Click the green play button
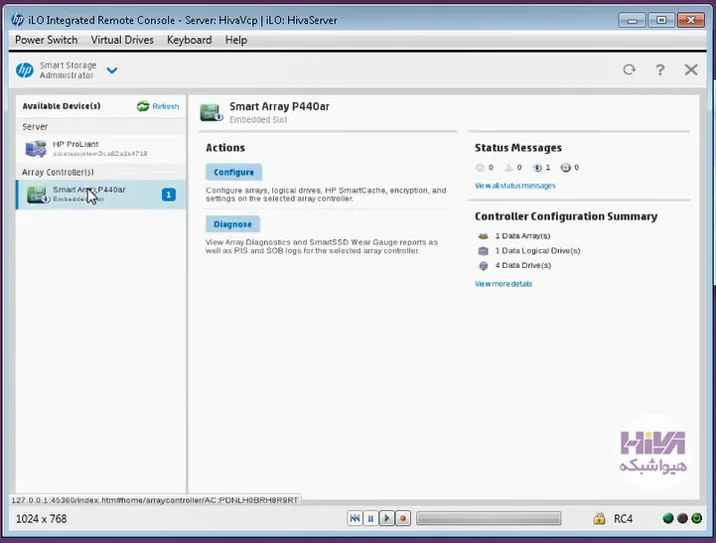 click(x=387, y=518)
